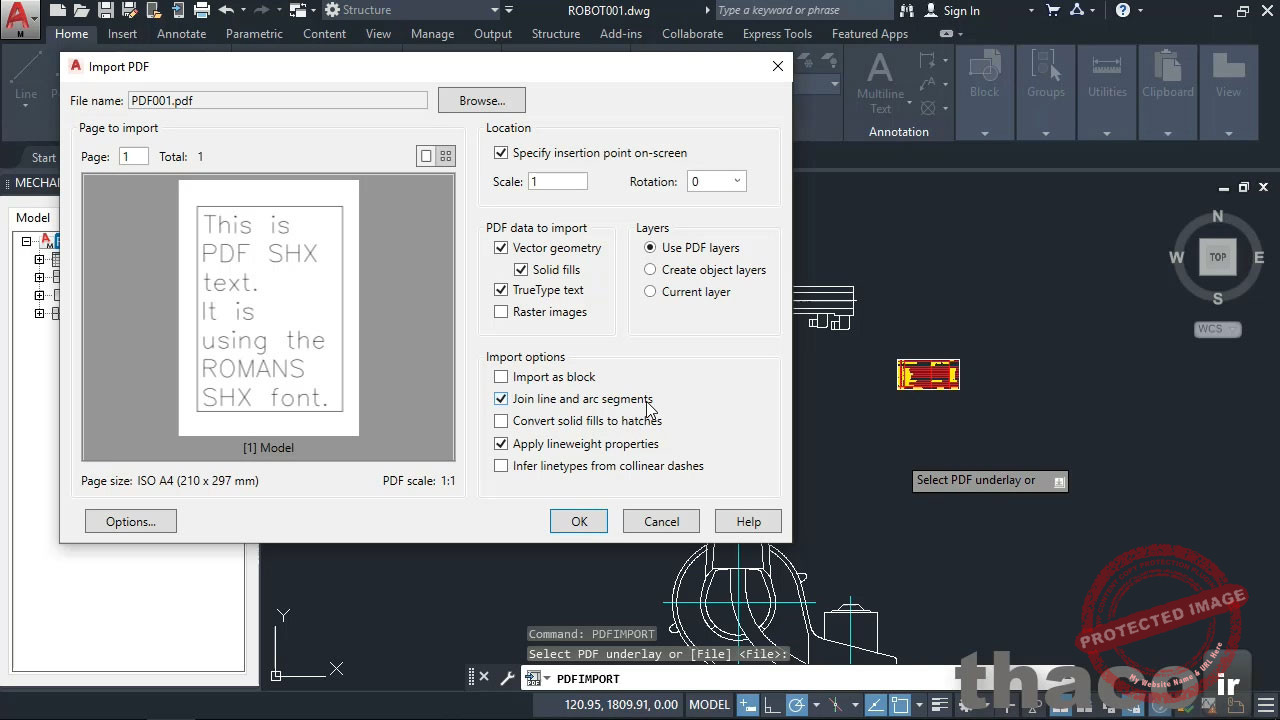Click the Scale input field
1280x720 pixels.
point(558,182)
